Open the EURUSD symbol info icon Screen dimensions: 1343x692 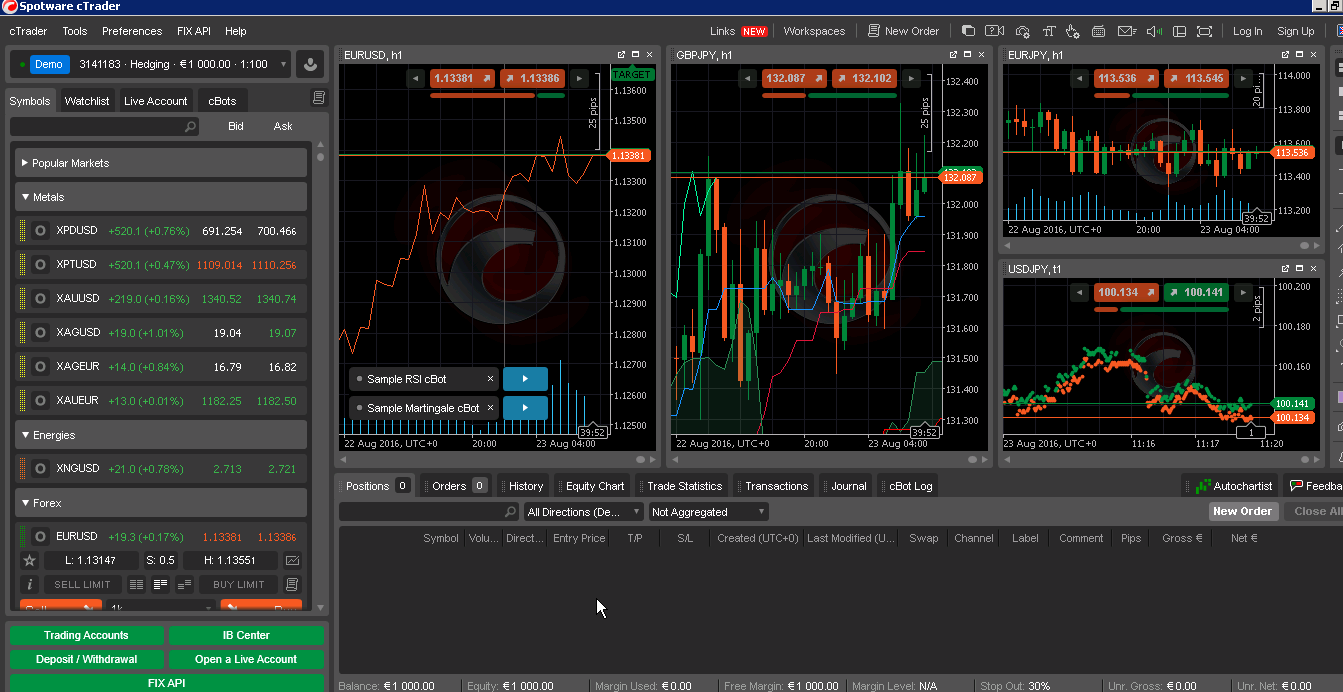[x=29, y=584]
